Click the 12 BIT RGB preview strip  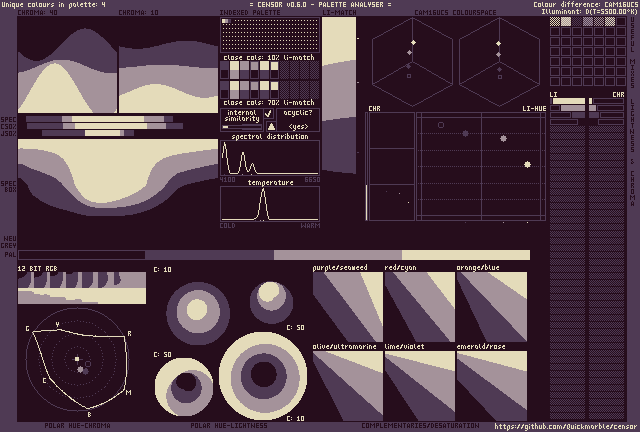(x=82, y=288)
